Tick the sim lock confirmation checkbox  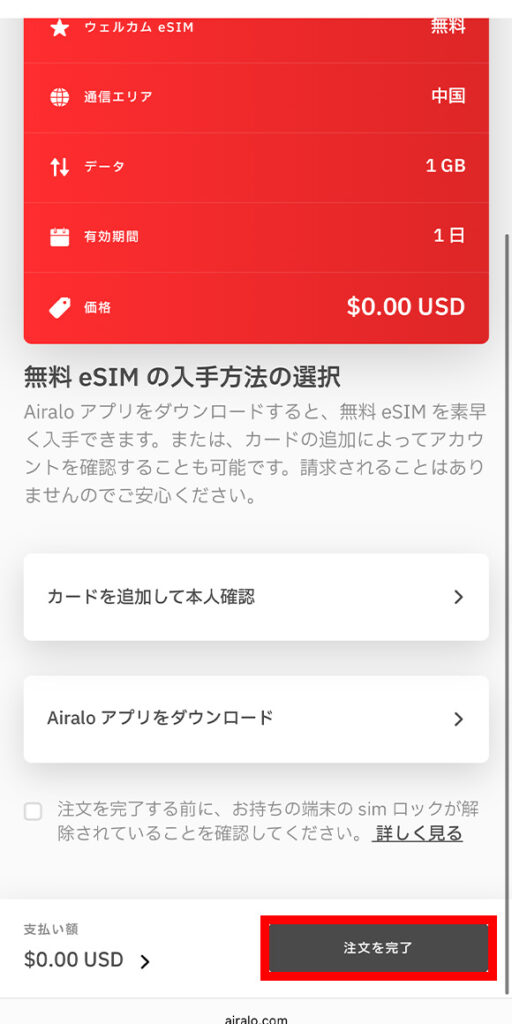33,812
